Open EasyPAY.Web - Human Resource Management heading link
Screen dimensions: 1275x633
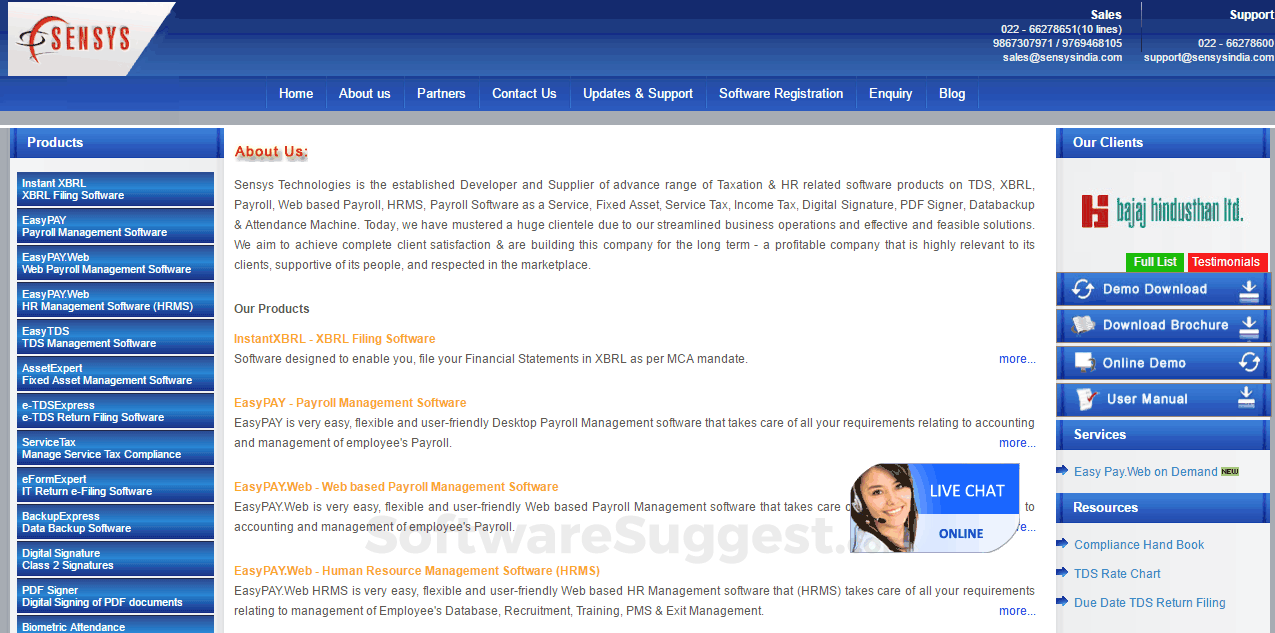(x=417, y=571)
